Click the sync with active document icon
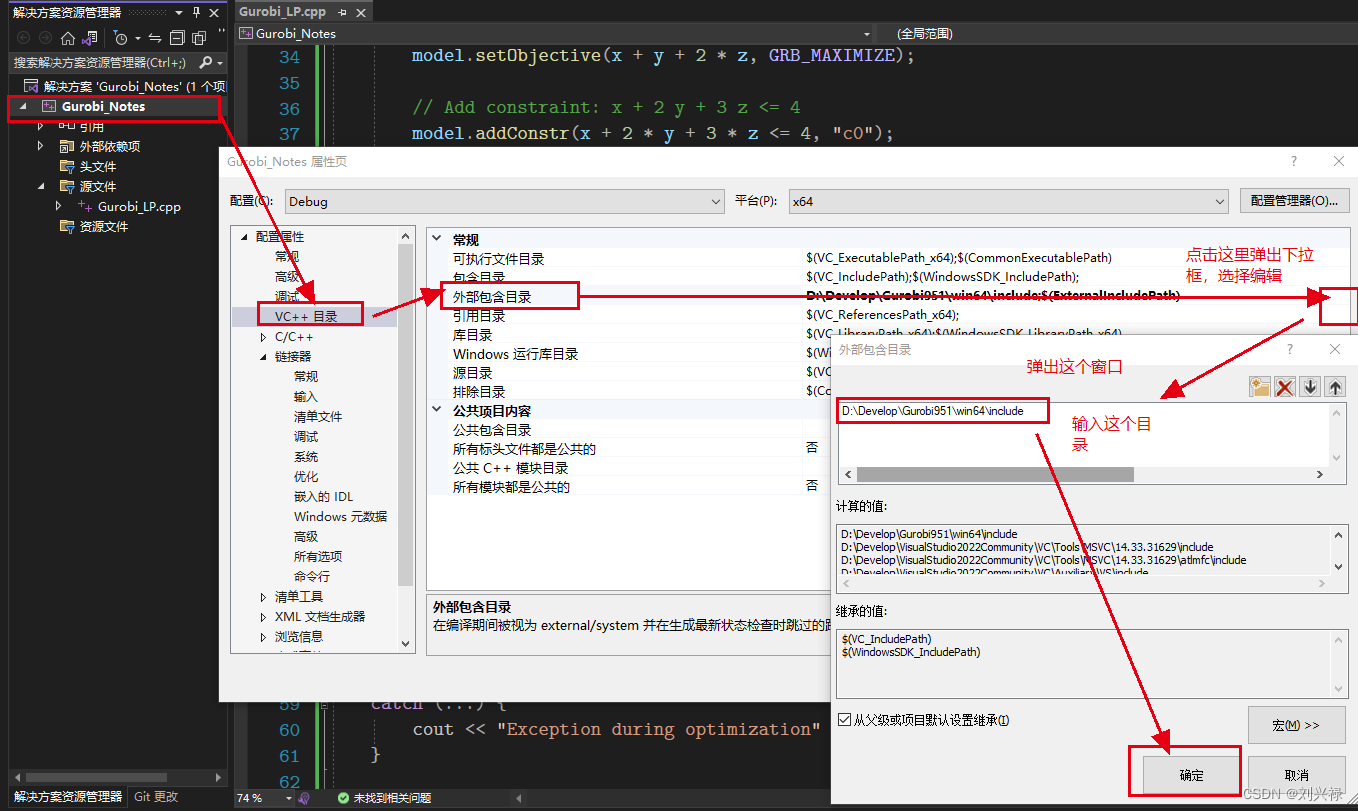Viewport: 1358px width, 811px height. click(155, 38)
